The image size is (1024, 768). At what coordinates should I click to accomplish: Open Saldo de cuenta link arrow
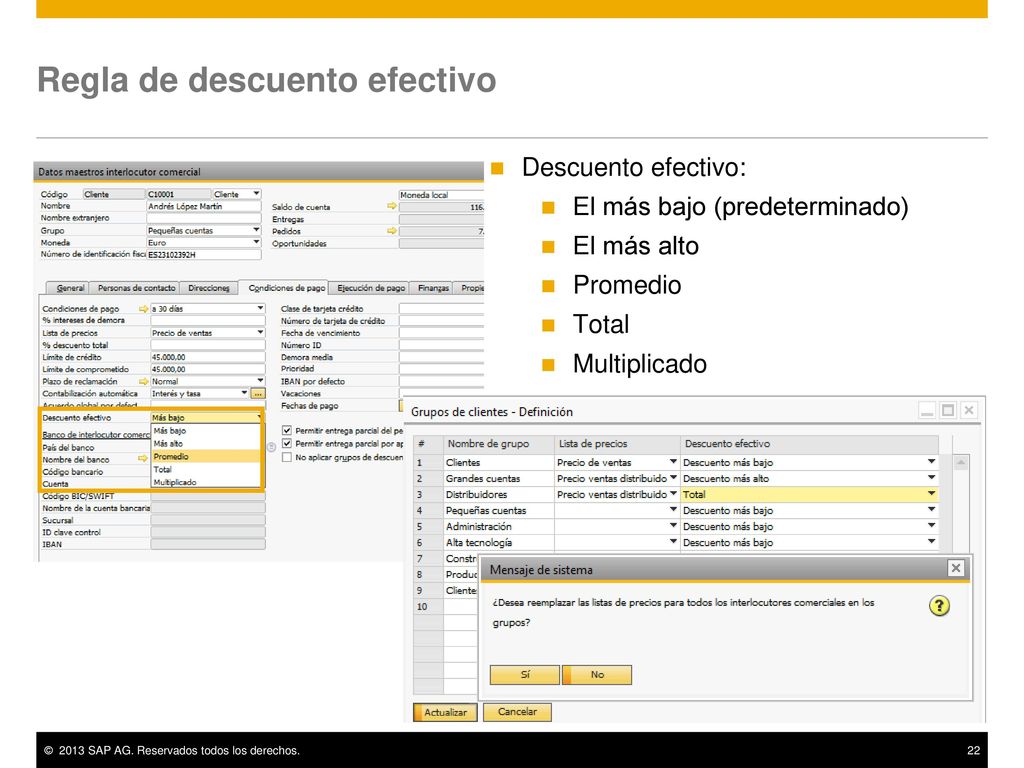point(392,206)
